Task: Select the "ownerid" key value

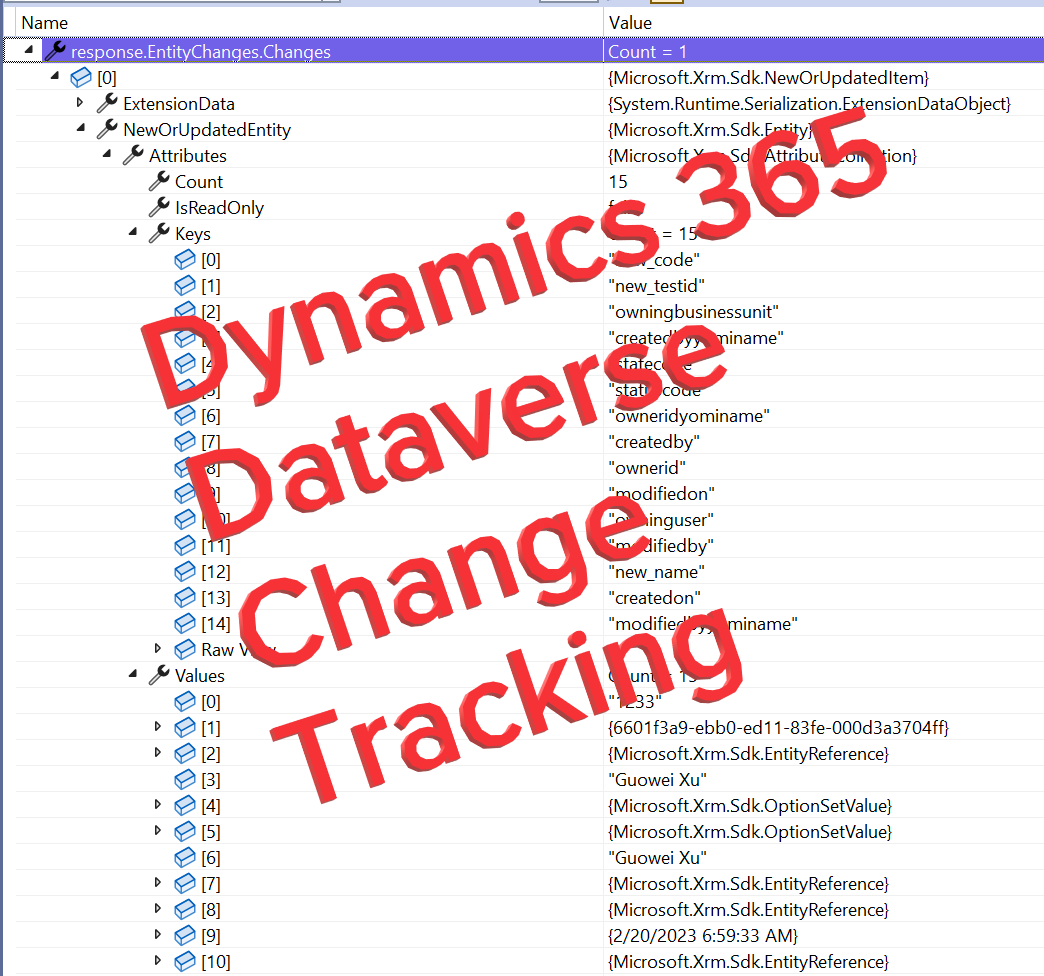Action: tap(647, 467)
